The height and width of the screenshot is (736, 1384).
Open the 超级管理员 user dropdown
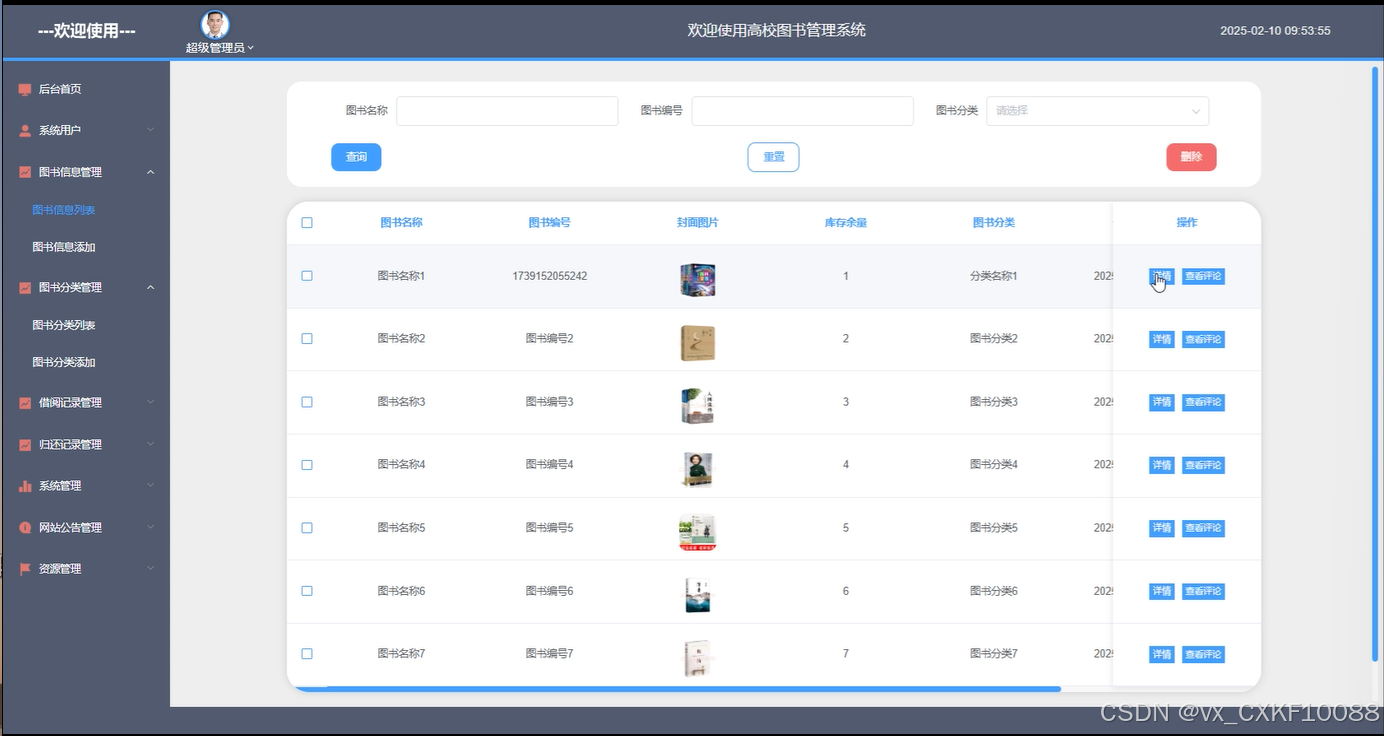[x=220, y=47]
